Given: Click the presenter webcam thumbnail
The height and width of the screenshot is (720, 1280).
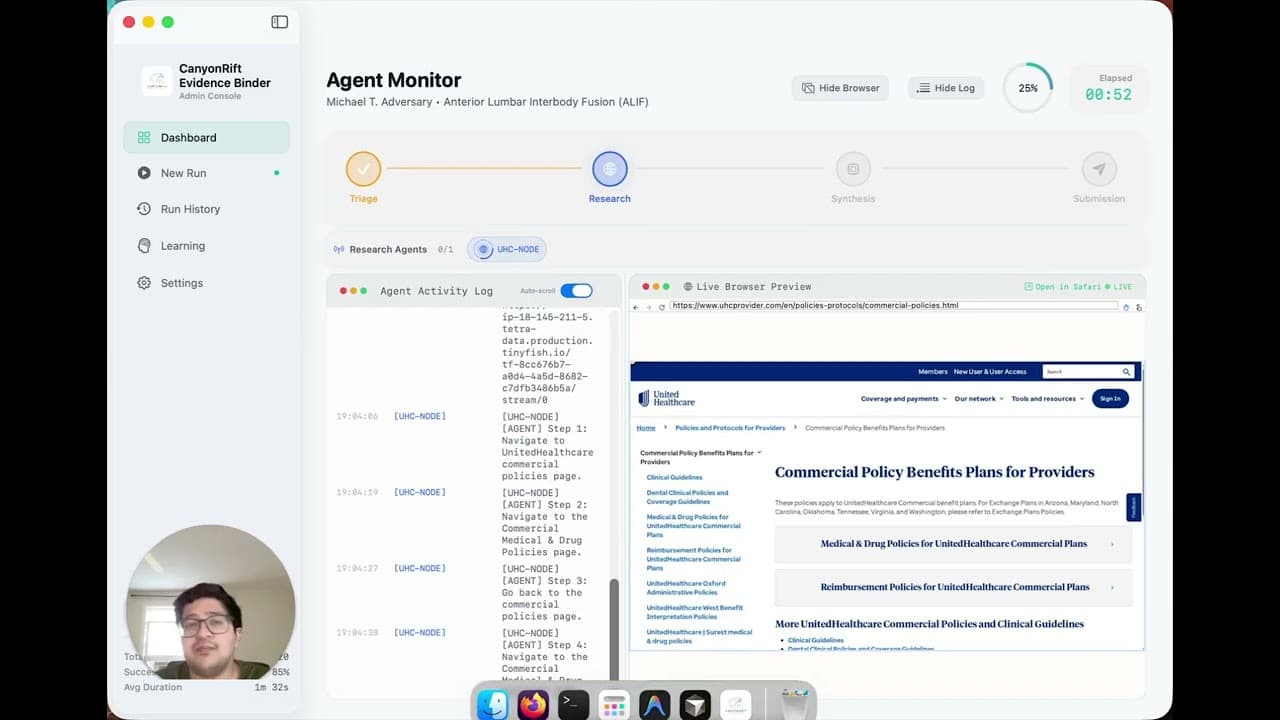Looking at the screenshot, I should coord(210,602).
